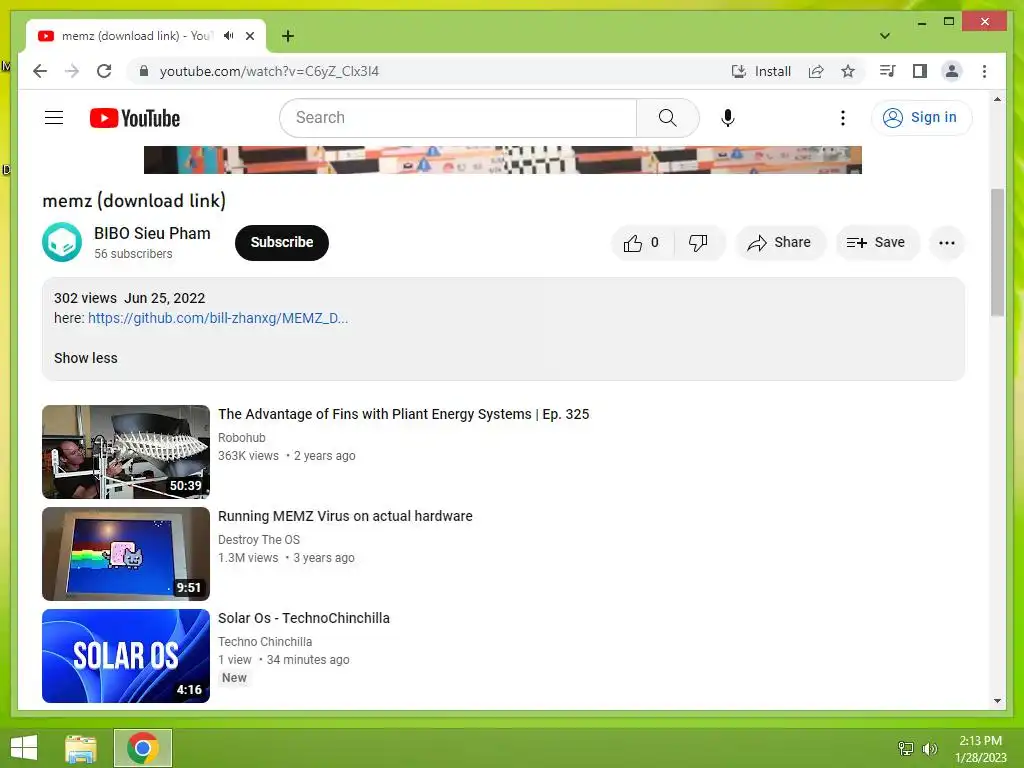Visit the Destroy The OS channel
Screen dimensions: 1024x768
tap(259, 539)
